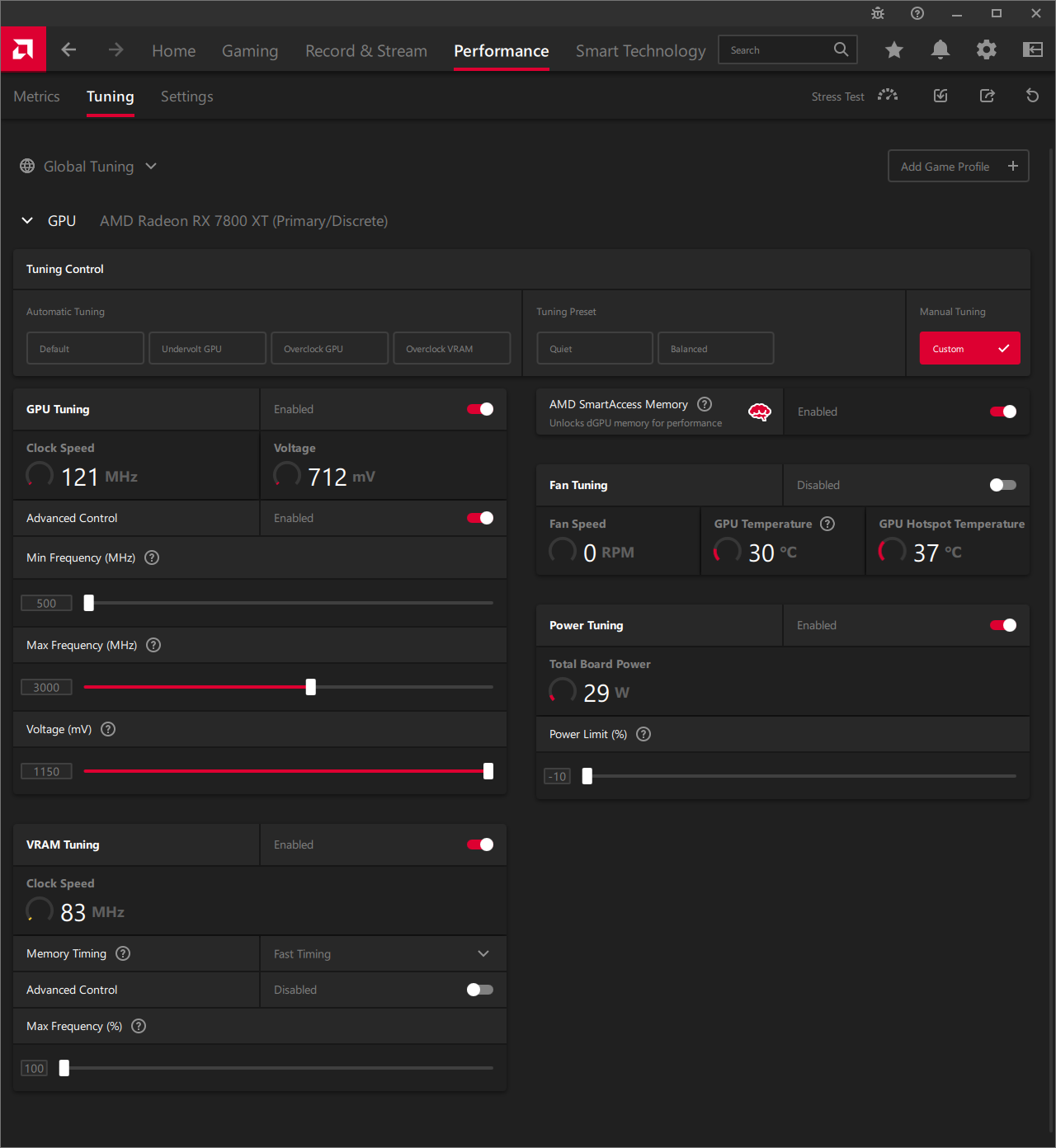Collapse the GPU section chevron
Viewport: 1056px width, 1148px height.
click(x=27, y=220)
